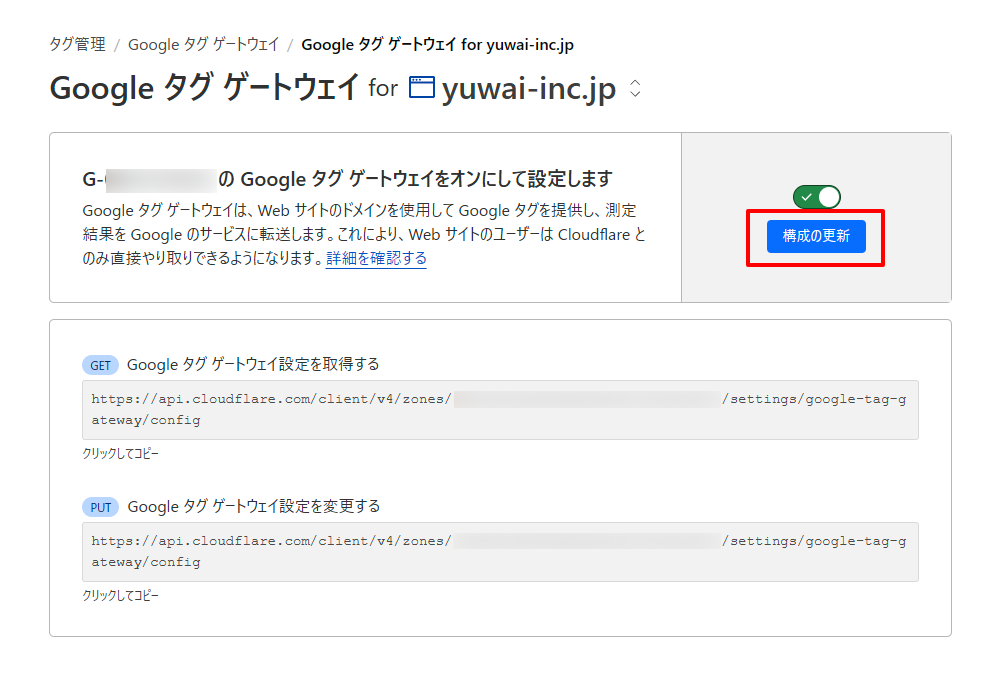Click the PUT method badge
The width and height of the screenshot is (999, 692).
click(x=101, y=507)
